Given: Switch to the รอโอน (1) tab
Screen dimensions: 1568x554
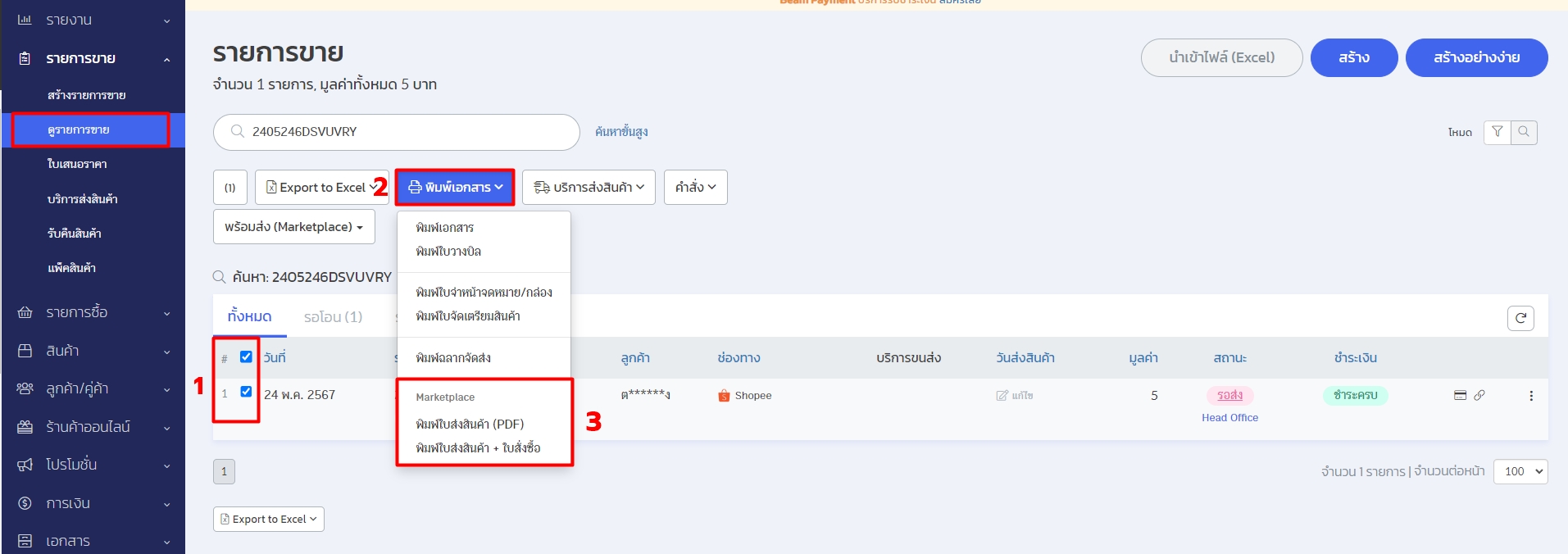Looking at the screenshot, I should (333, 317).
